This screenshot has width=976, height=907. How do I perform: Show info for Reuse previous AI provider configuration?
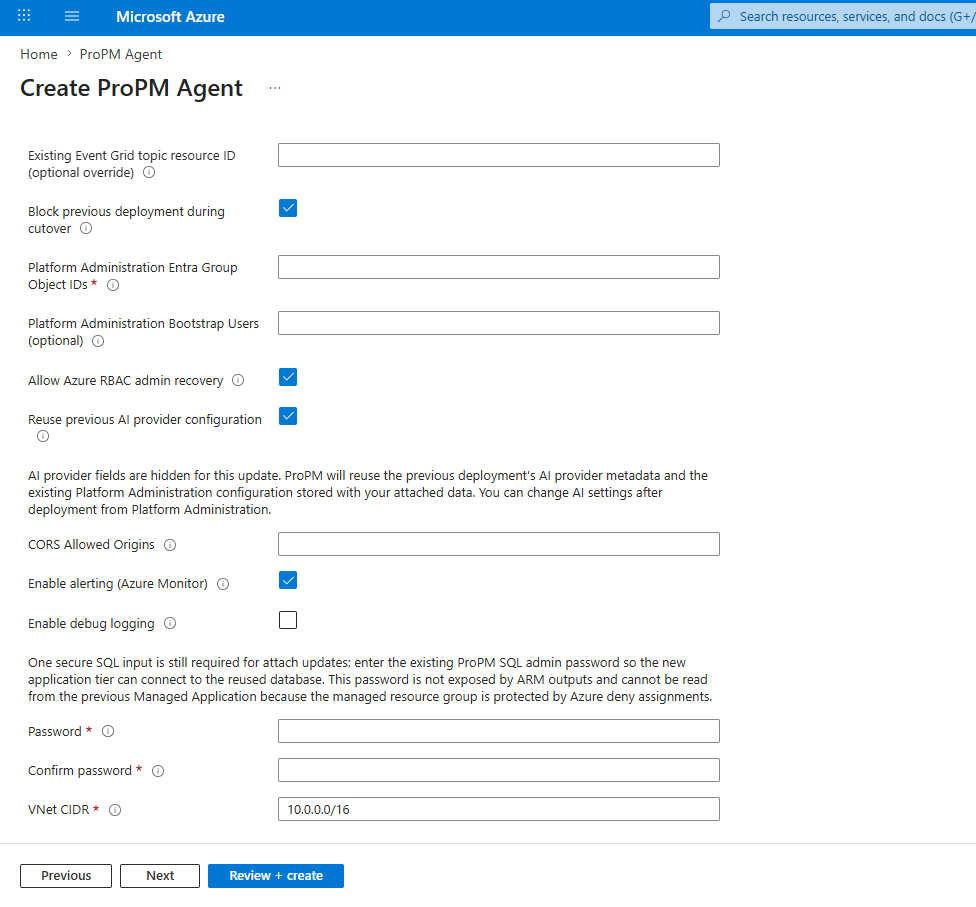(x=43, y=436)
